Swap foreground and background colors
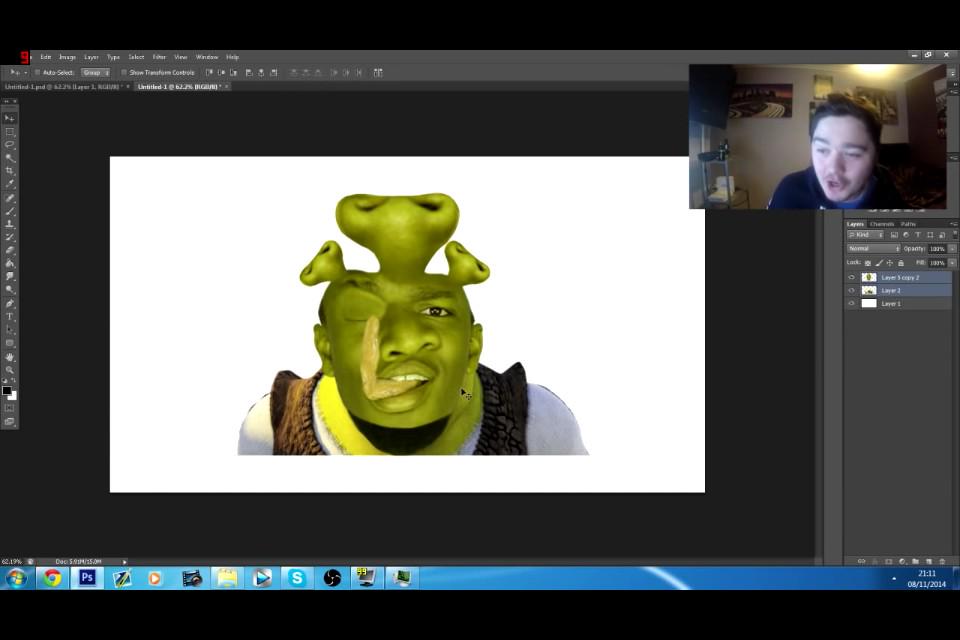The height and width of the screenshot is (640, 960). pos(14,382)
